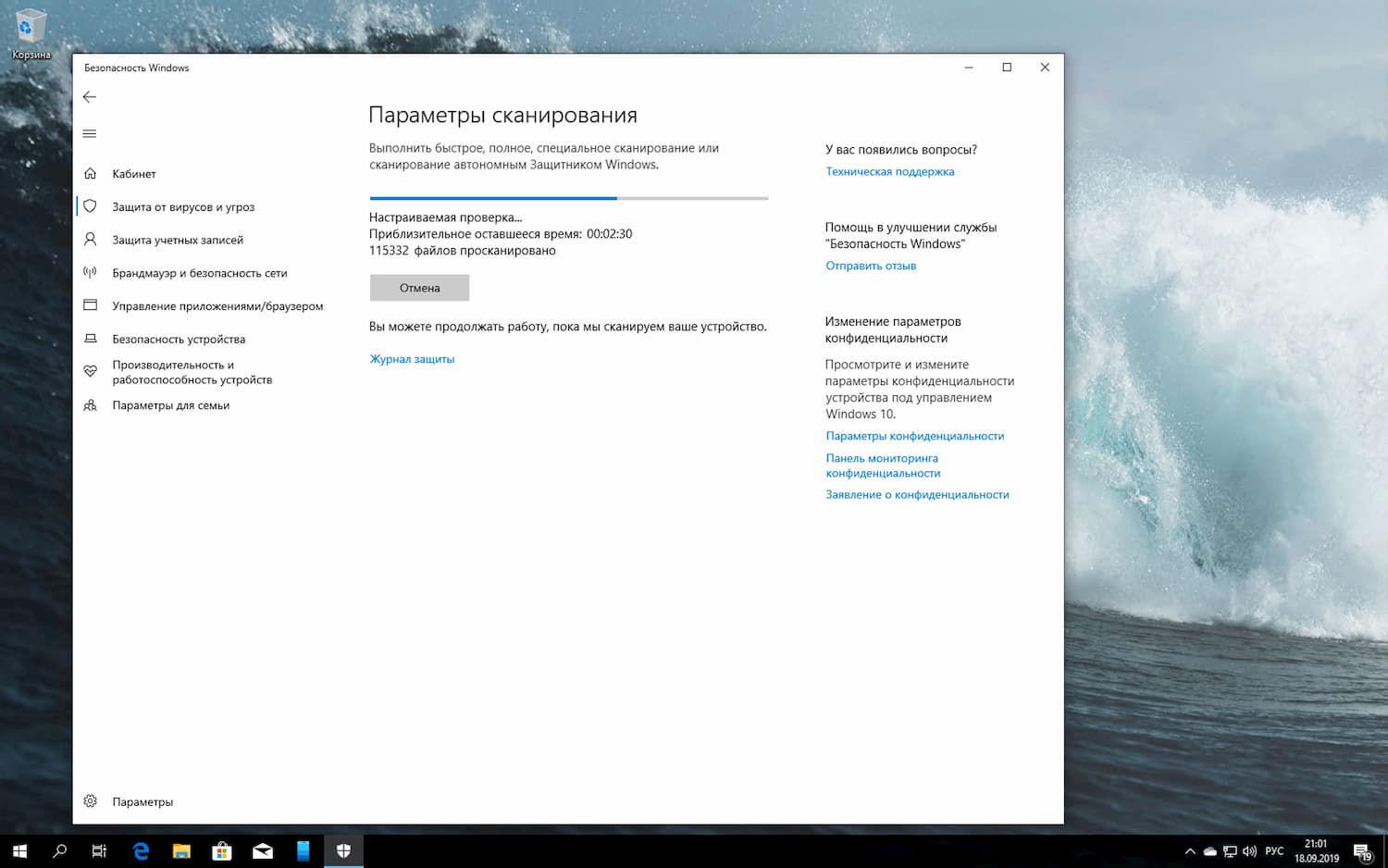This screenshot has width=1388, height=868.
Task: Open the Параметры gear icon
Action: 90,800
